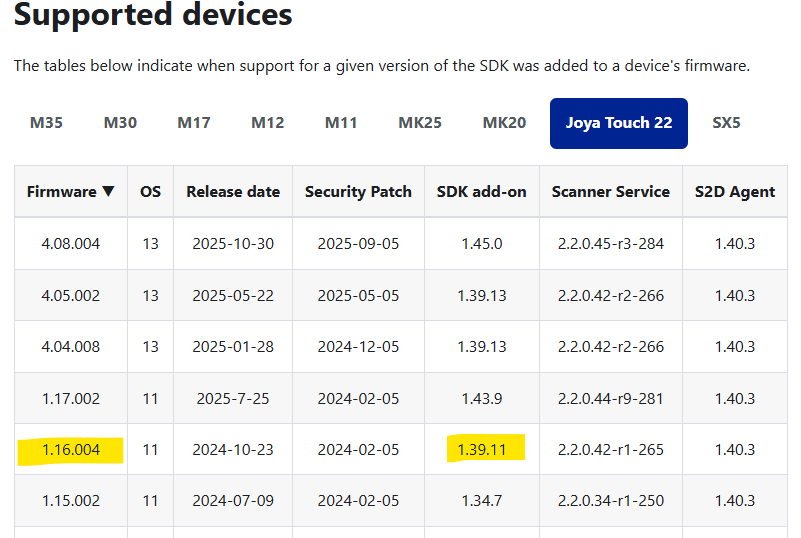
Task: Open the M30 device tab
Action: pos(120,123)
